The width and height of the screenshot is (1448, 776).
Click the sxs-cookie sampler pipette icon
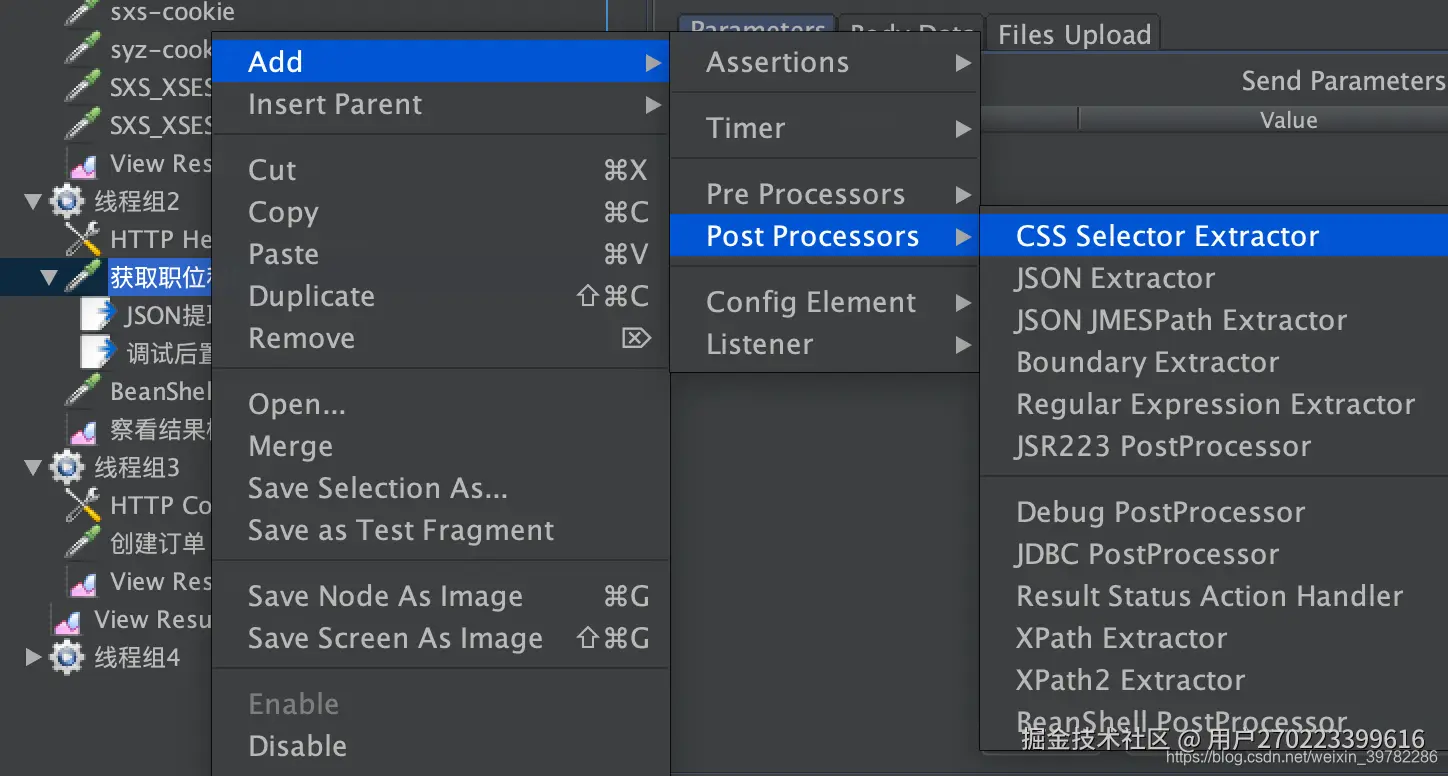click(83, 14)
